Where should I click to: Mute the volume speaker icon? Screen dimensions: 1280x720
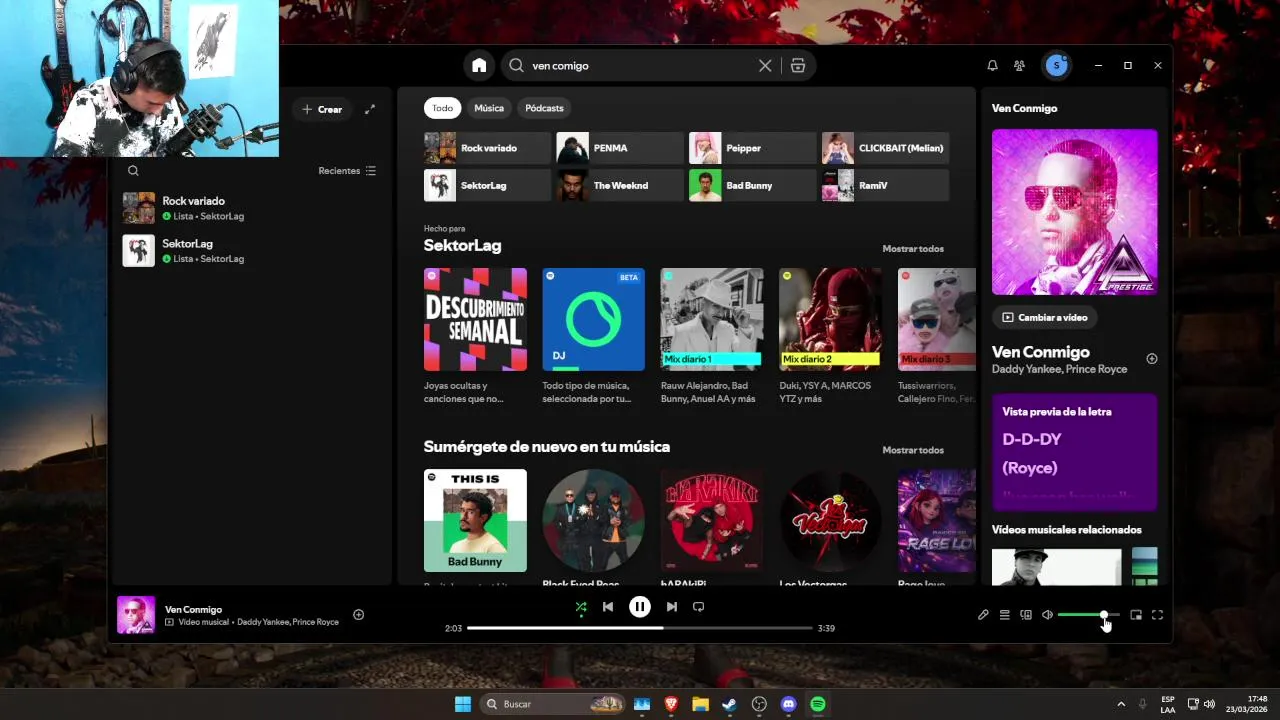tap(1047, 615)
